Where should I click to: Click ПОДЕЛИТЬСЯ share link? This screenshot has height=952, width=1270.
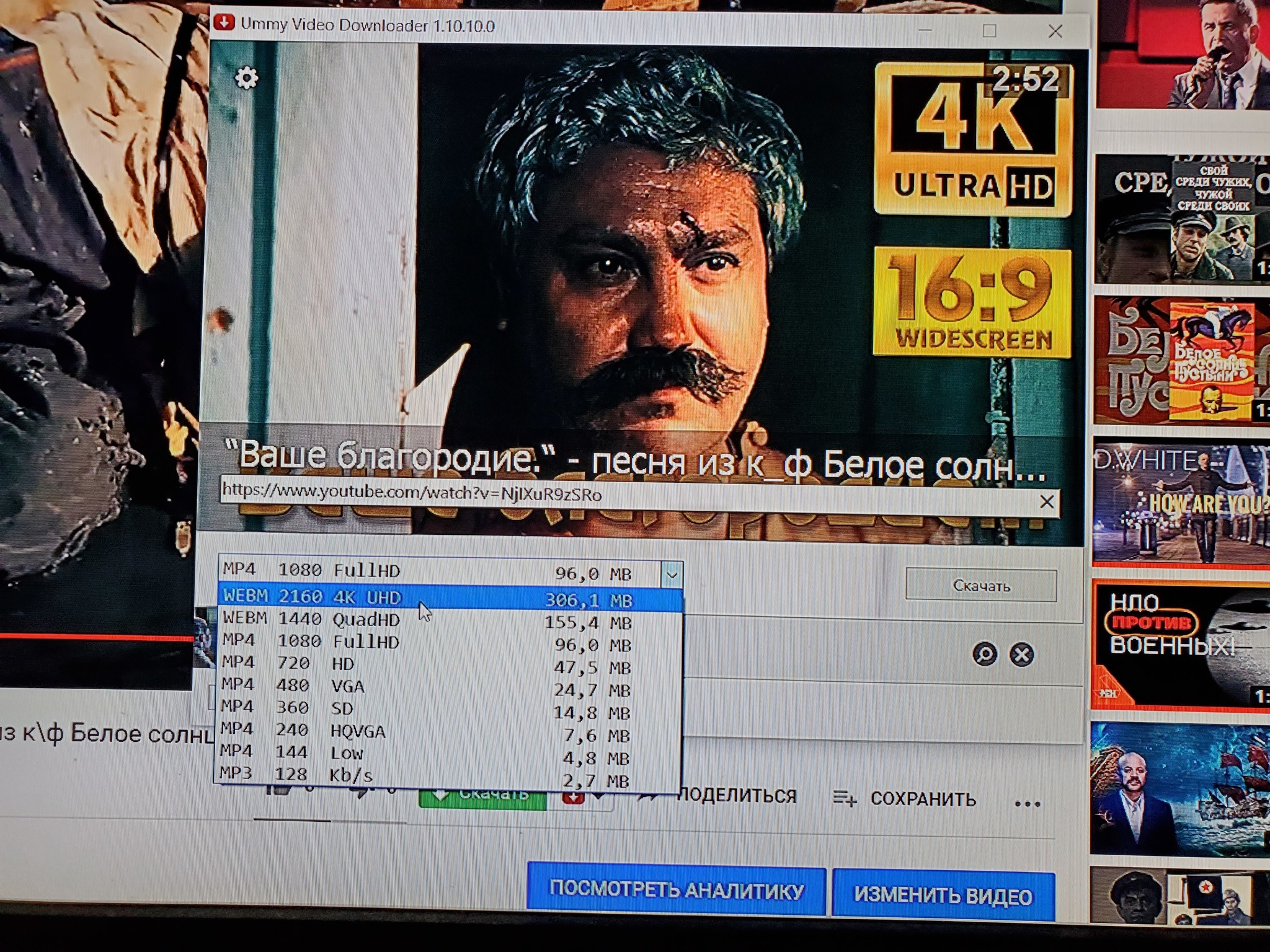(x=735, y=796)
